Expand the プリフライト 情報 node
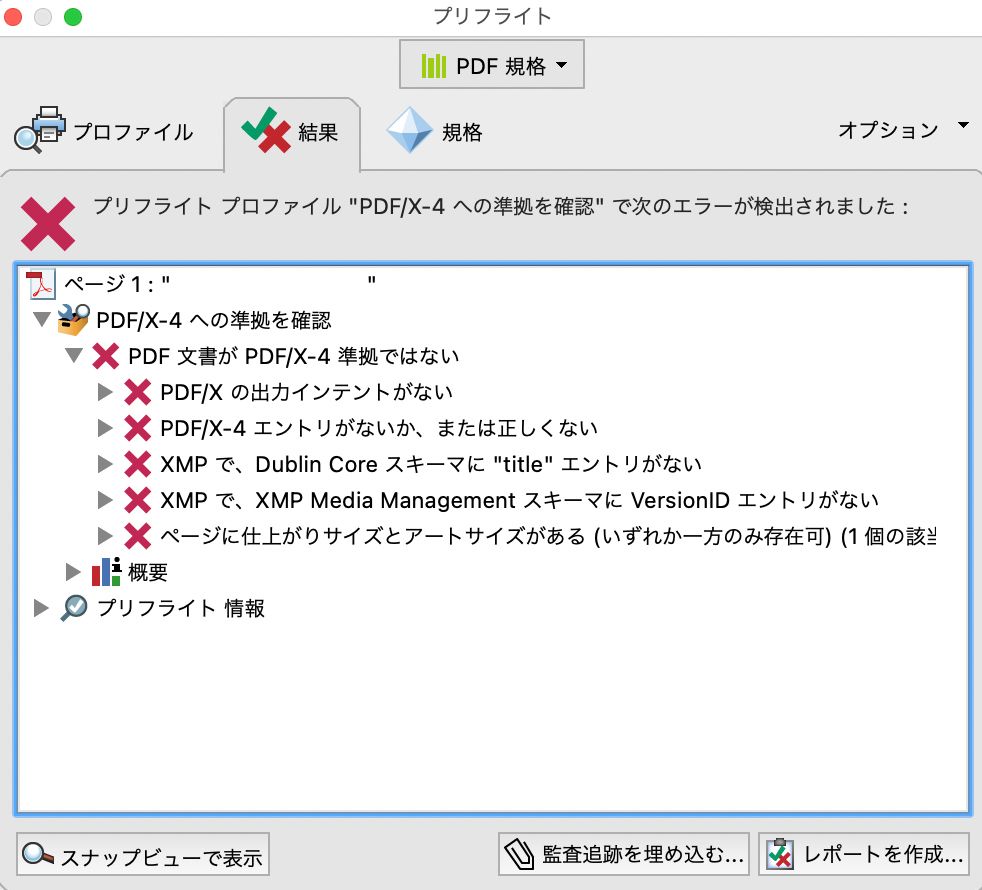 41,608
